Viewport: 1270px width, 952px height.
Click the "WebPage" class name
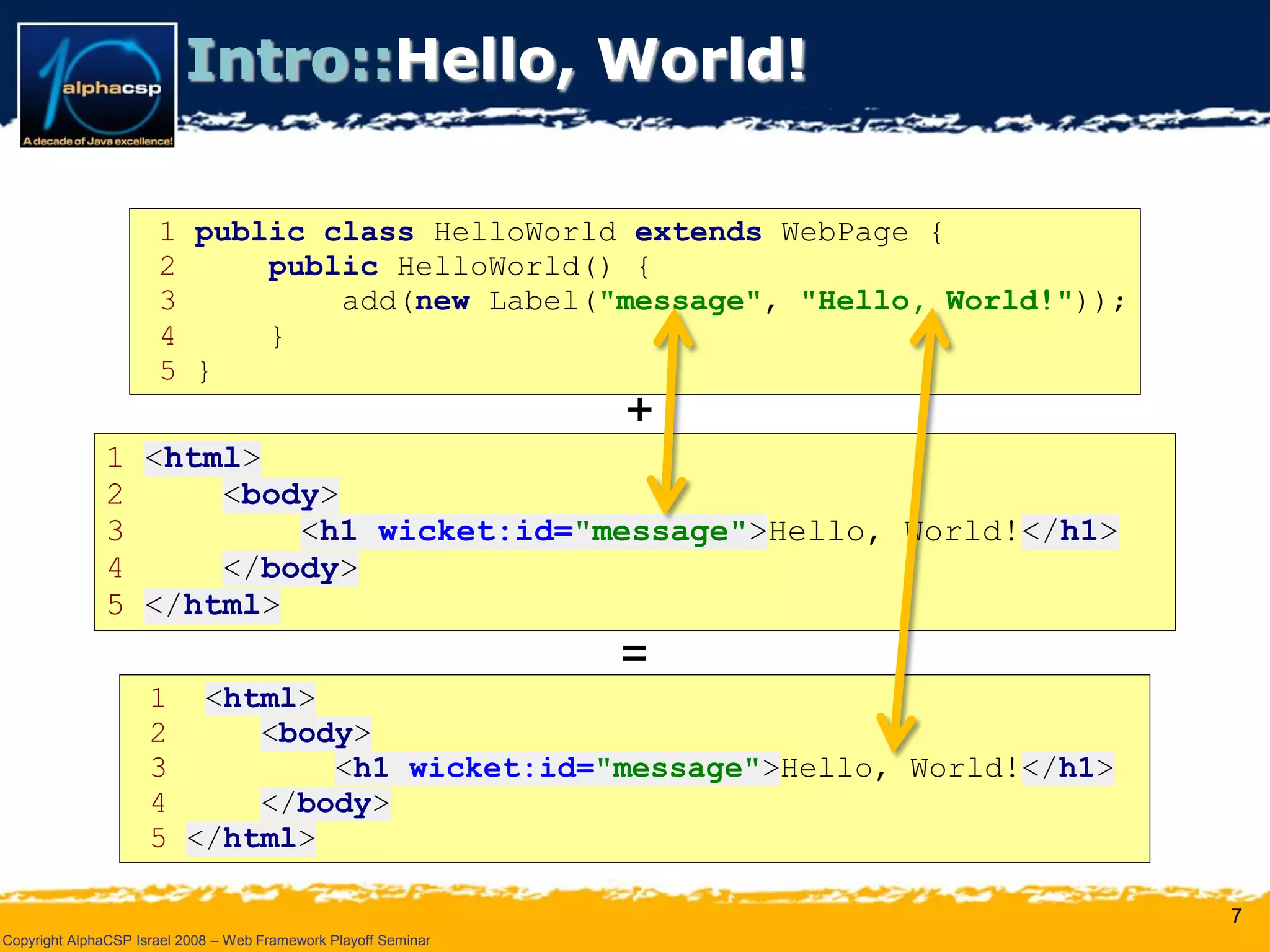(845, 232)
